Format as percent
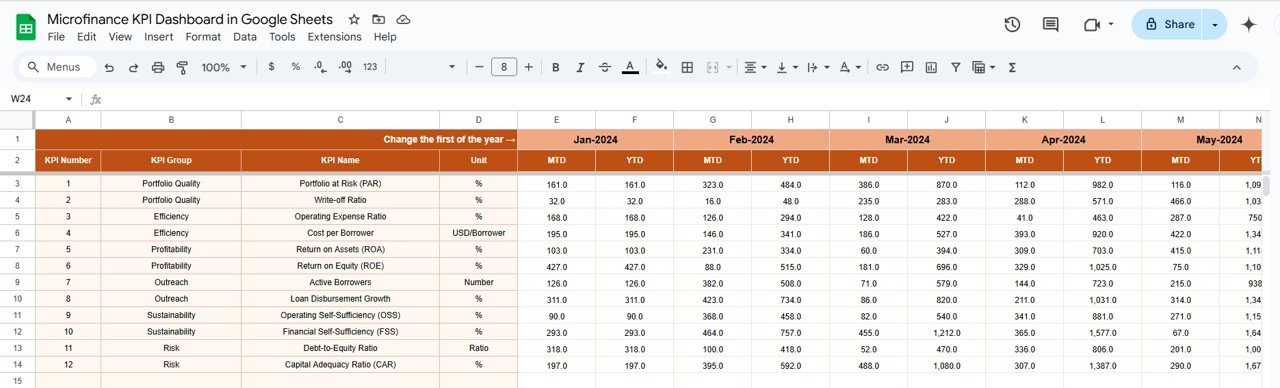Viewport: 1280px width, 388px height. tap(296, 67)
